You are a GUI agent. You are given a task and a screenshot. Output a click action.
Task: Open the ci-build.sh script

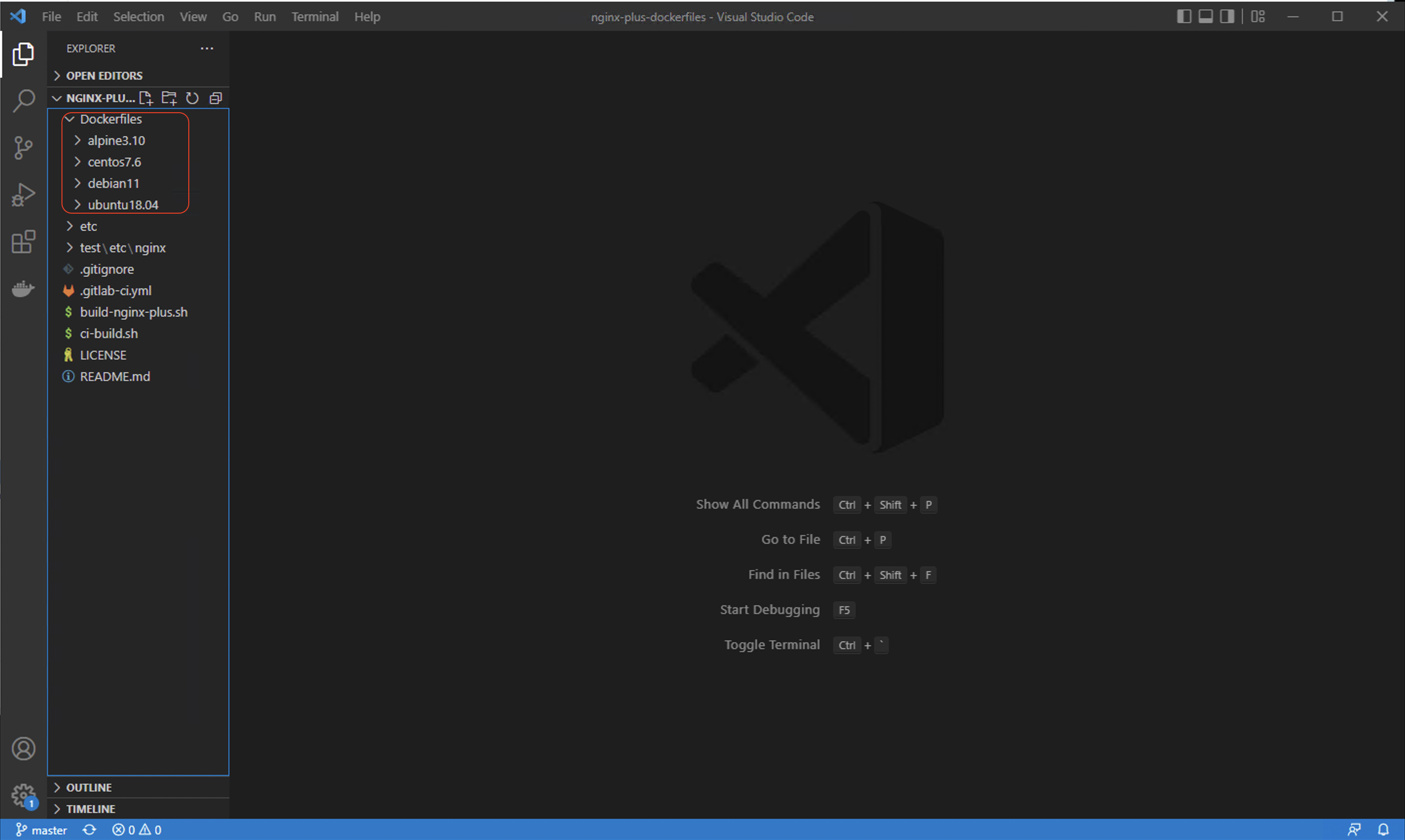(138, 335)
